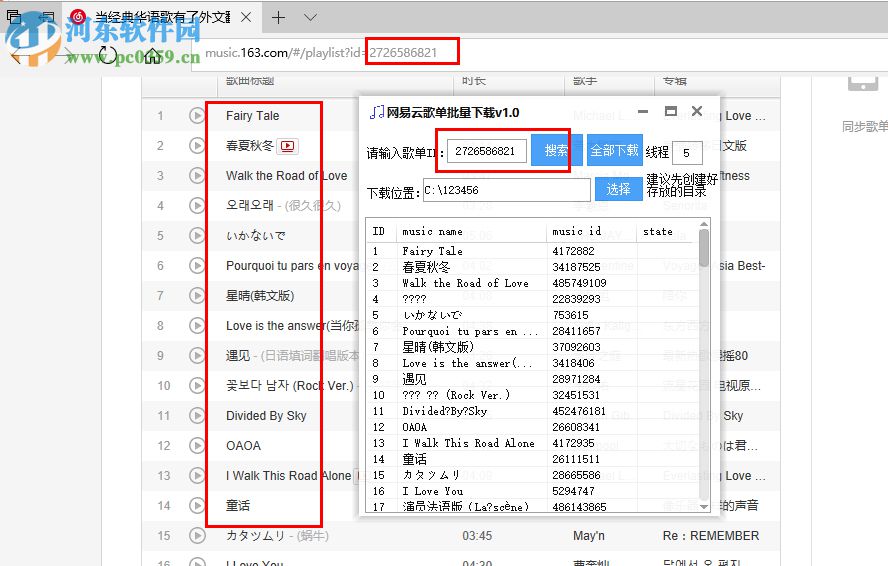Click the scroll up arrow in download list
Image resolution: width=888 pixels, height=566 pixels.
(x=704, y=224)
